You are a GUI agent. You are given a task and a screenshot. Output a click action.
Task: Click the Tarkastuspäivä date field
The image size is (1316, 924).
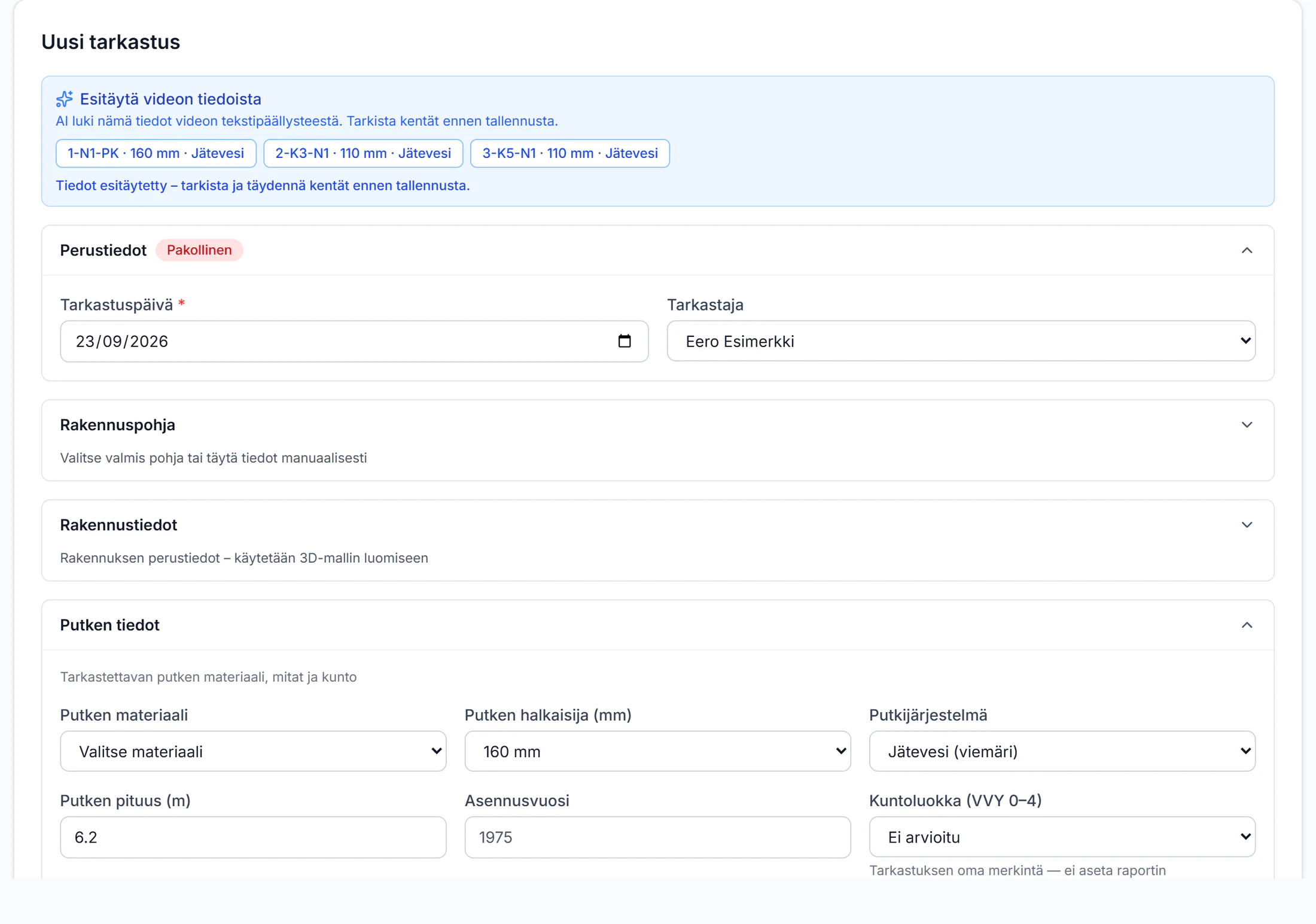[x=354, y=341]
